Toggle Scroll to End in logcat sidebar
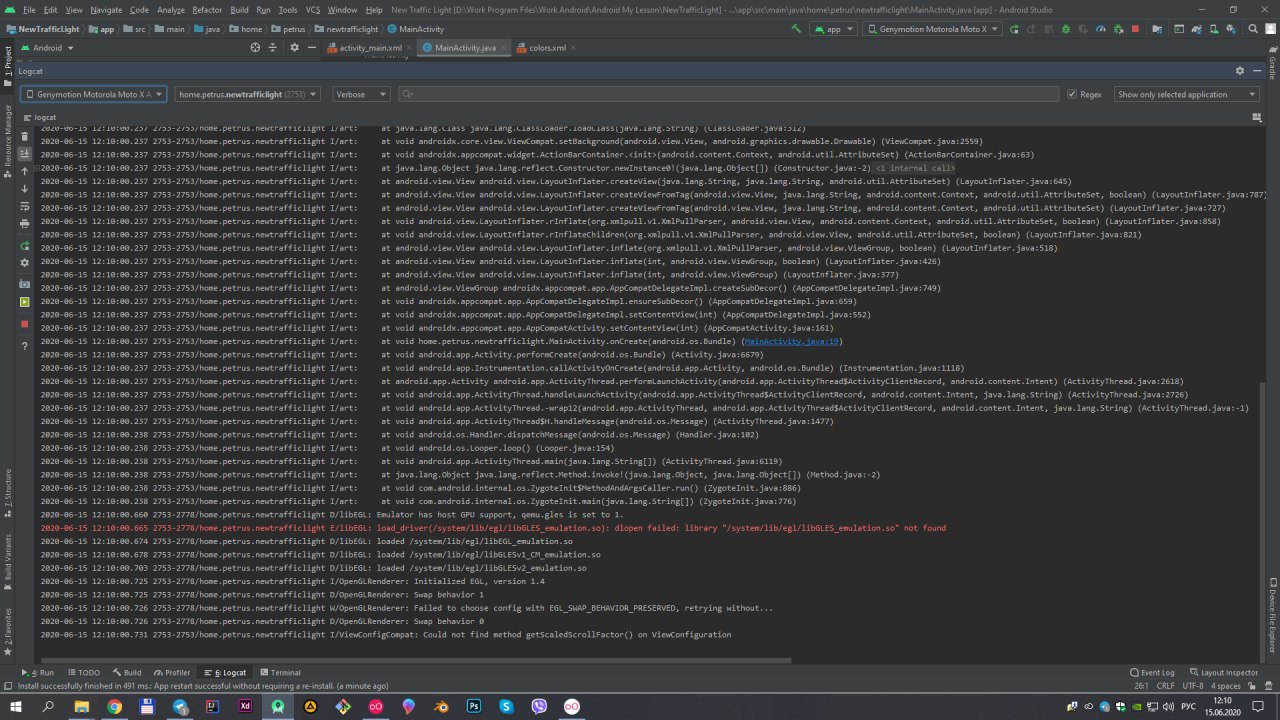This screenshot has height=720, width=1280. [x=25, y=153]
